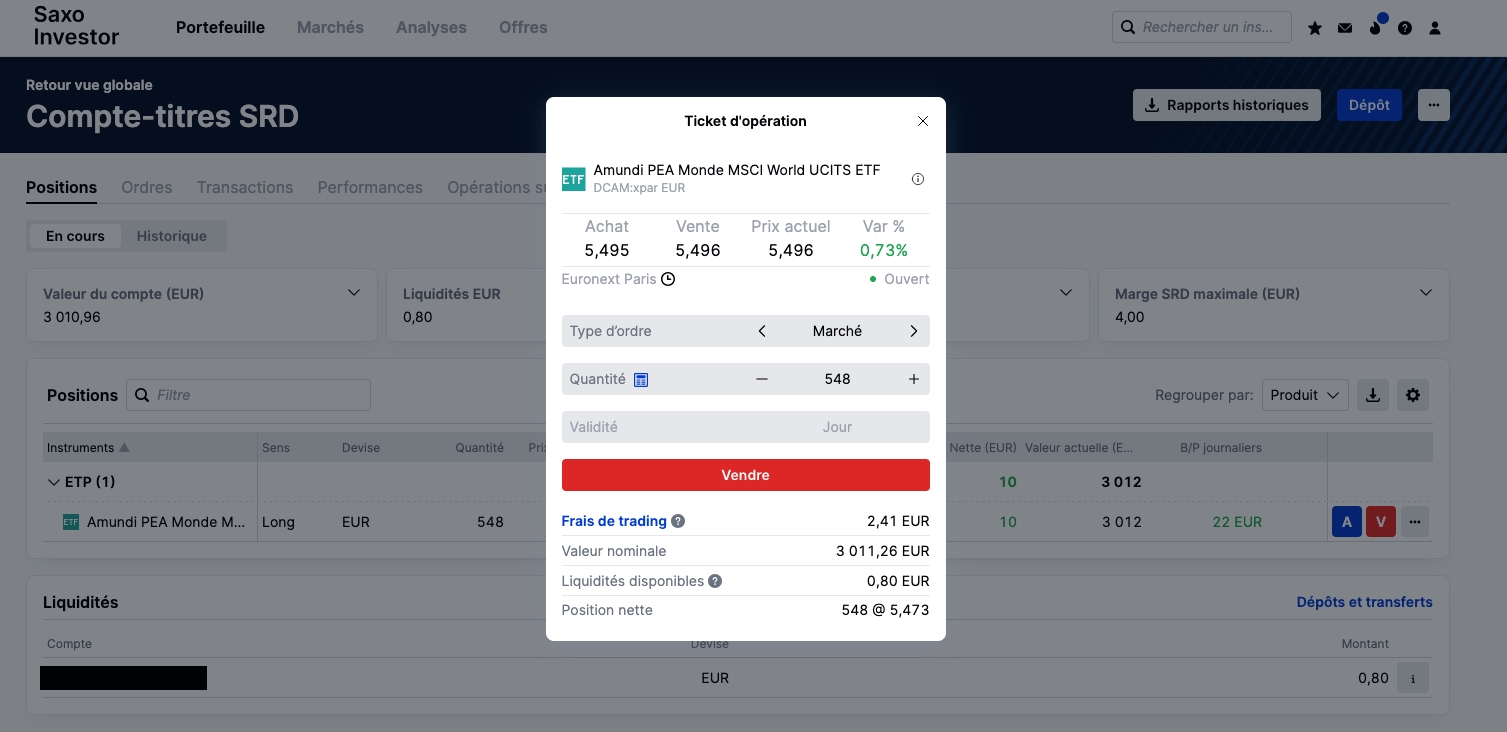Image resolution: width=1507 pixels, height=732 pixels.
Task: Switch to the Transactions tab
Action: (245, 187)
